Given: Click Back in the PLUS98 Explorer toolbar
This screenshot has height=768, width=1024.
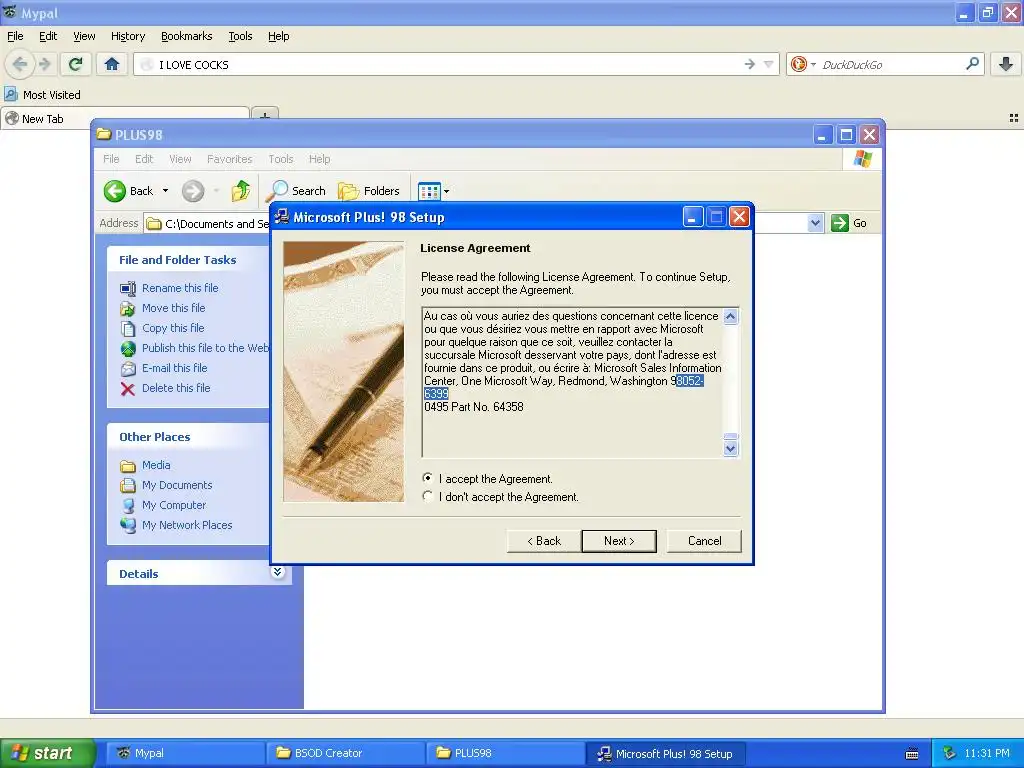Looking at the screenshot, I should (129, 191).
